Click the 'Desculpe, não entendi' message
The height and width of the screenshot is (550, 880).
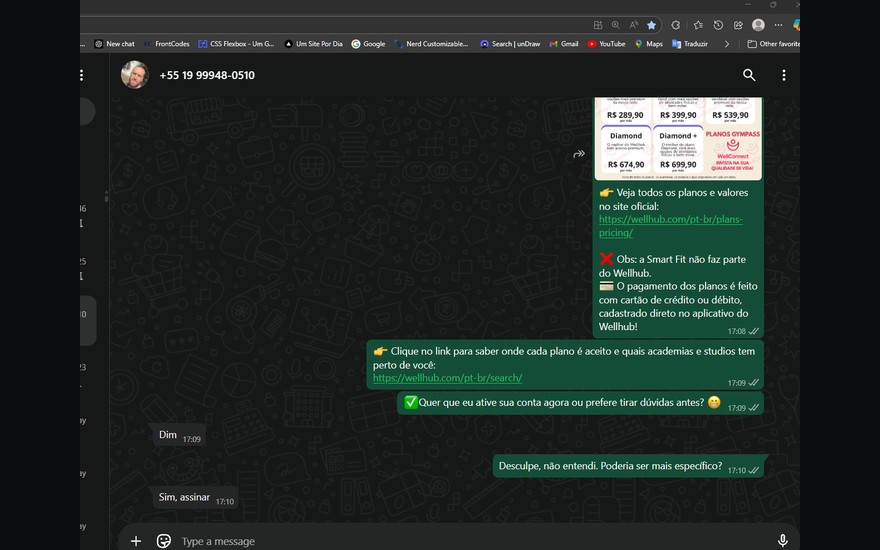point(628,466)
